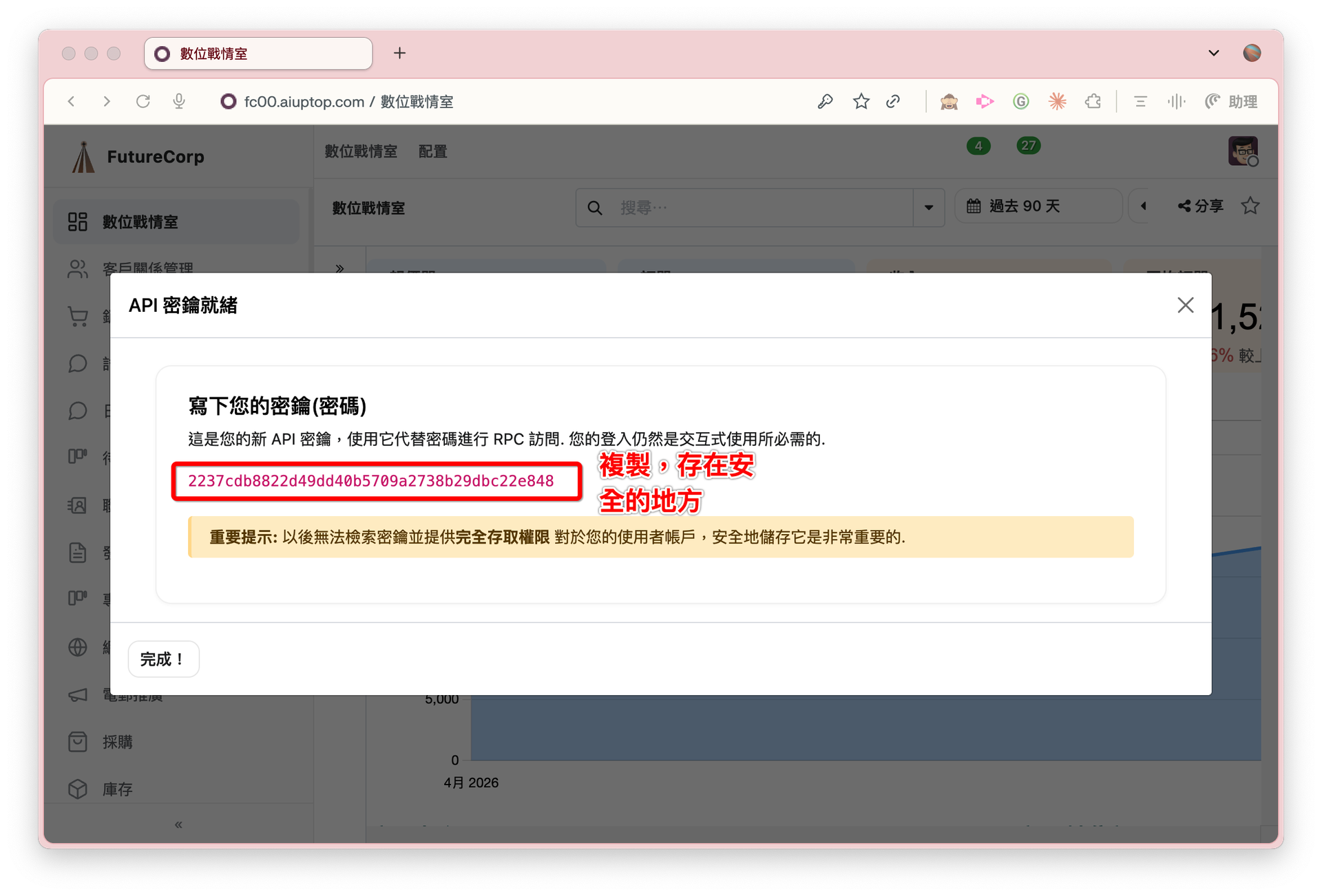Click the sidebar document icon
Screen dimensions: 1322x896
[x=78, y=553]
